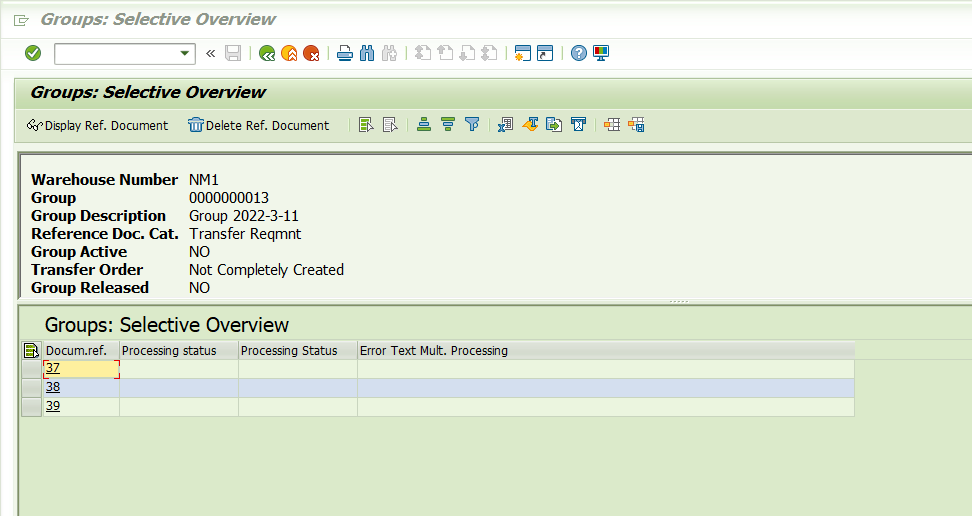
Task: Open Help via the question mark icon
Action: tap(578, 53)
